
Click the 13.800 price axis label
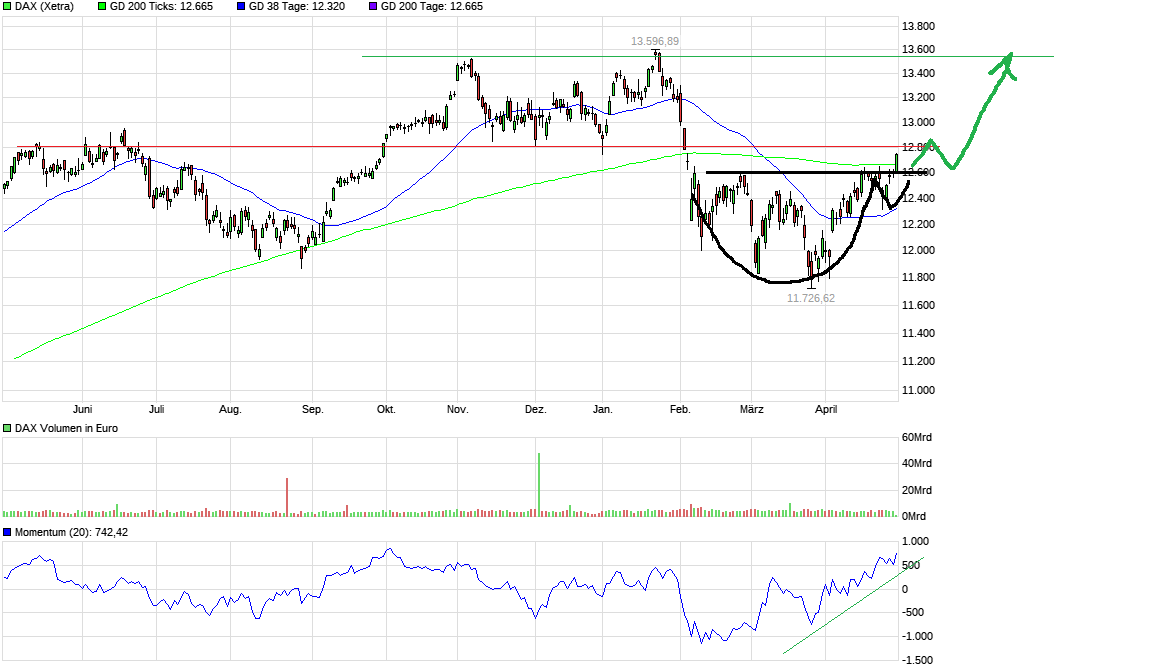pos(918,26)
